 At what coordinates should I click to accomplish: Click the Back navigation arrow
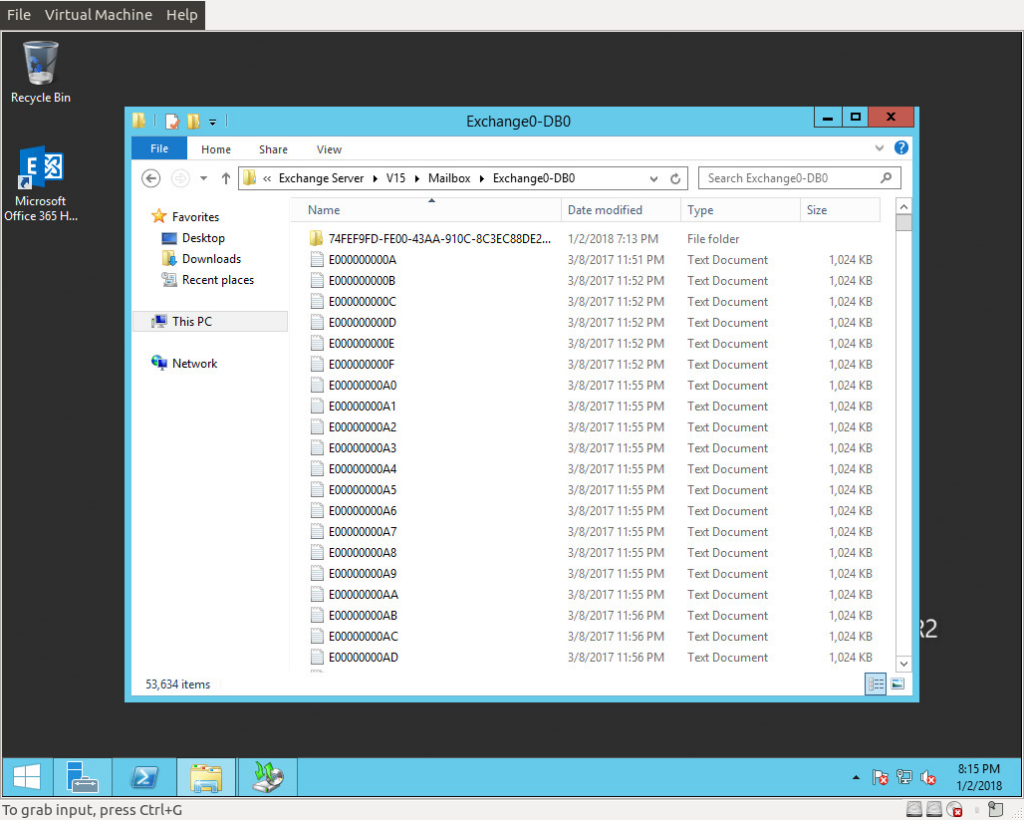click(151, 178)
